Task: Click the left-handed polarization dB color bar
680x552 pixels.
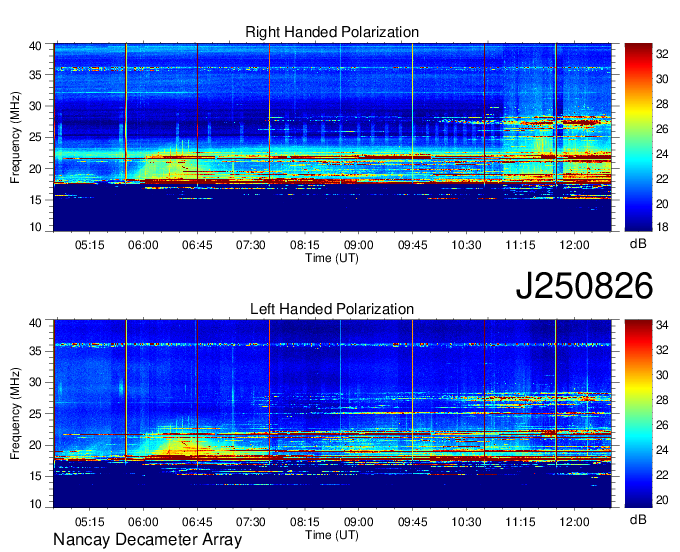Action: (638, 414)
